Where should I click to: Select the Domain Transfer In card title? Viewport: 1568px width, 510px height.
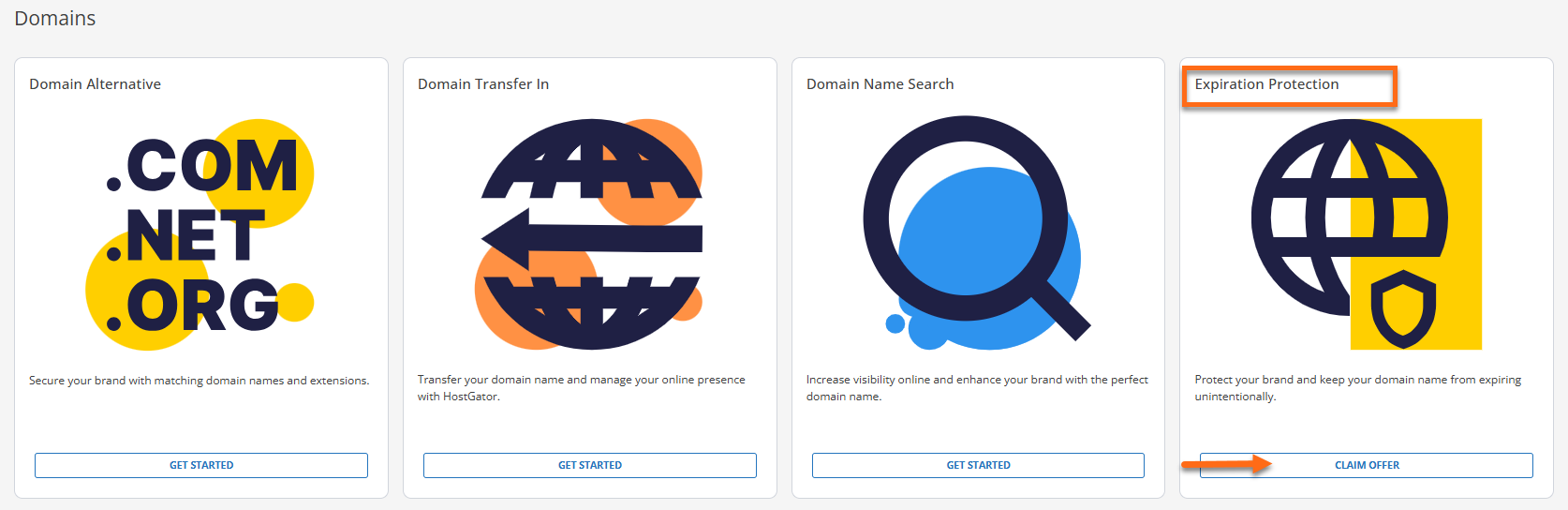(x=483, y=84)
